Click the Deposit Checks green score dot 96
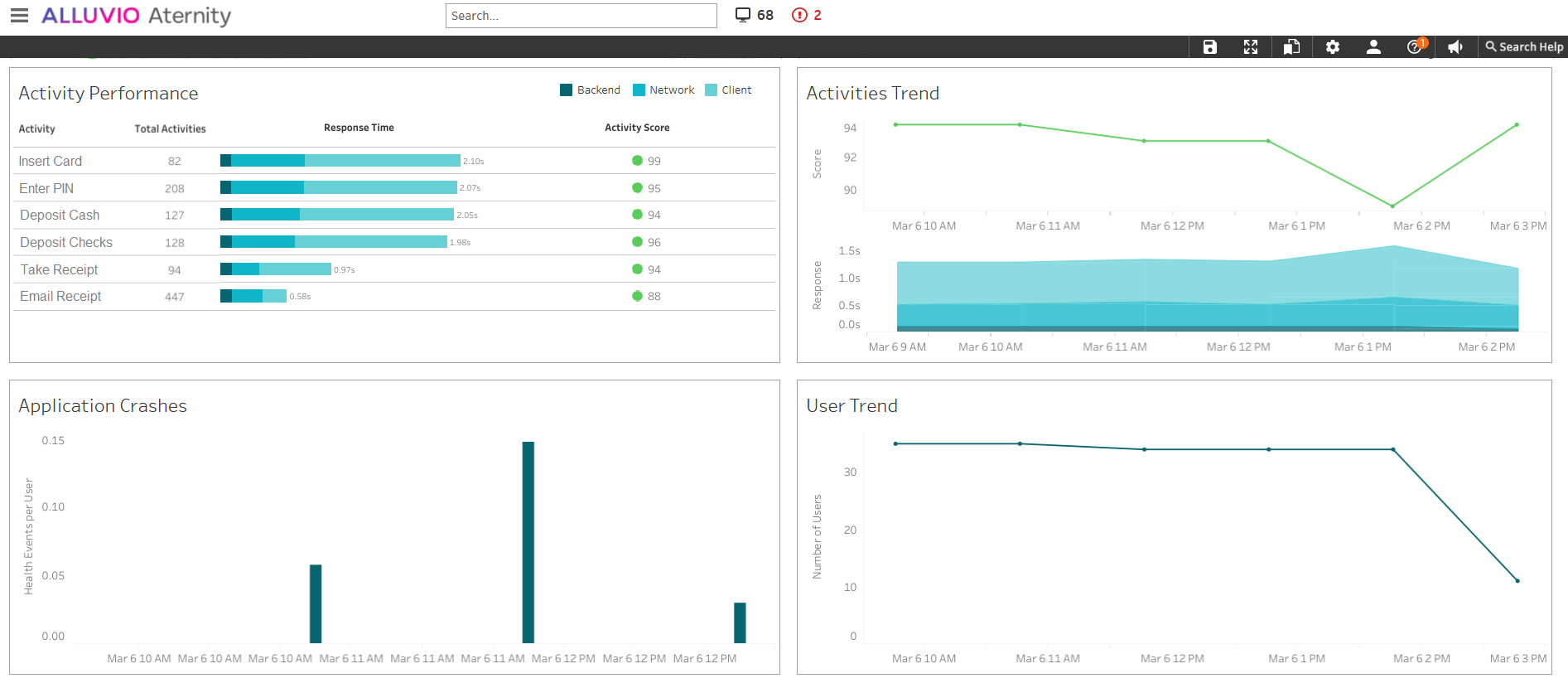 pos(637,242)
